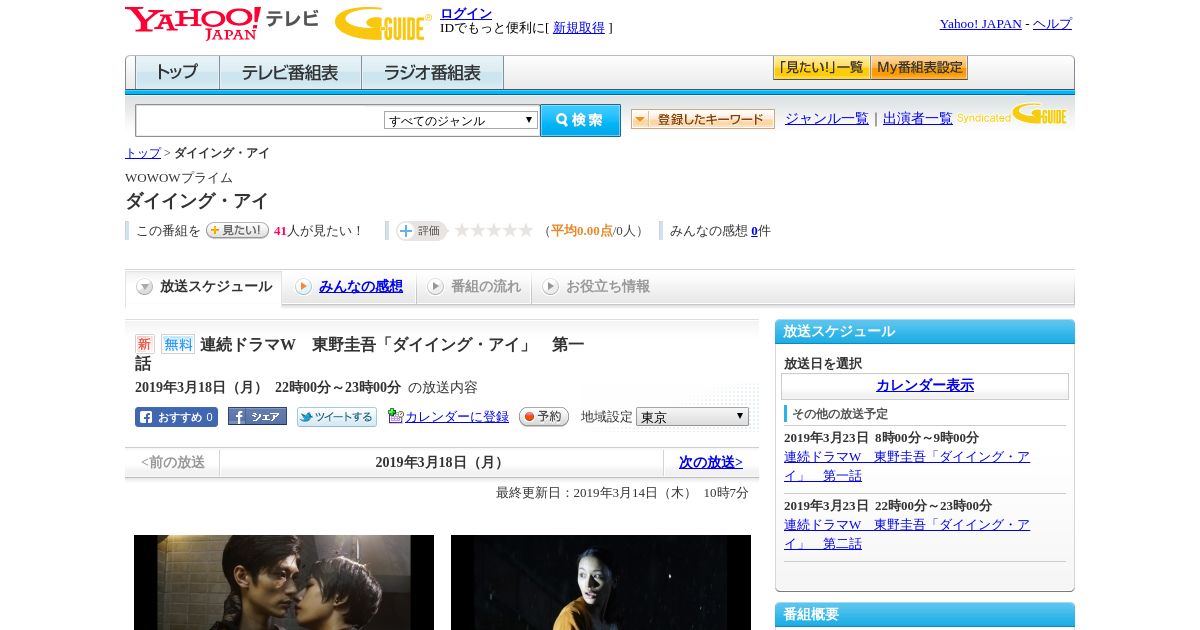Open the ジャンル一覧 link
The width and height of the screenshot is (1200, 630).
(x=827, y=118)
